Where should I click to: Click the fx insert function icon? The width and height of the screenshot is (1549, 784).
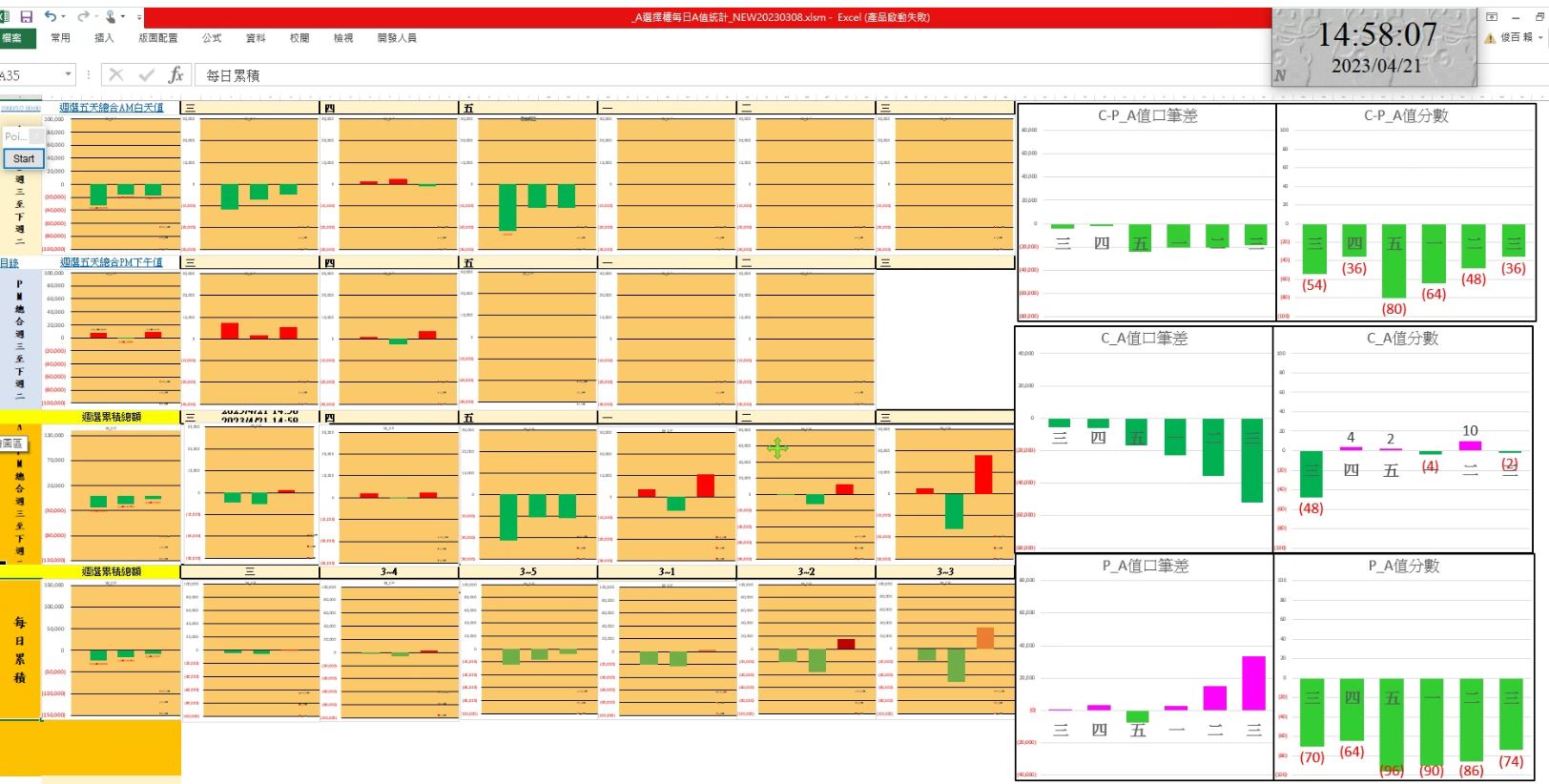(x=176, y=74)
